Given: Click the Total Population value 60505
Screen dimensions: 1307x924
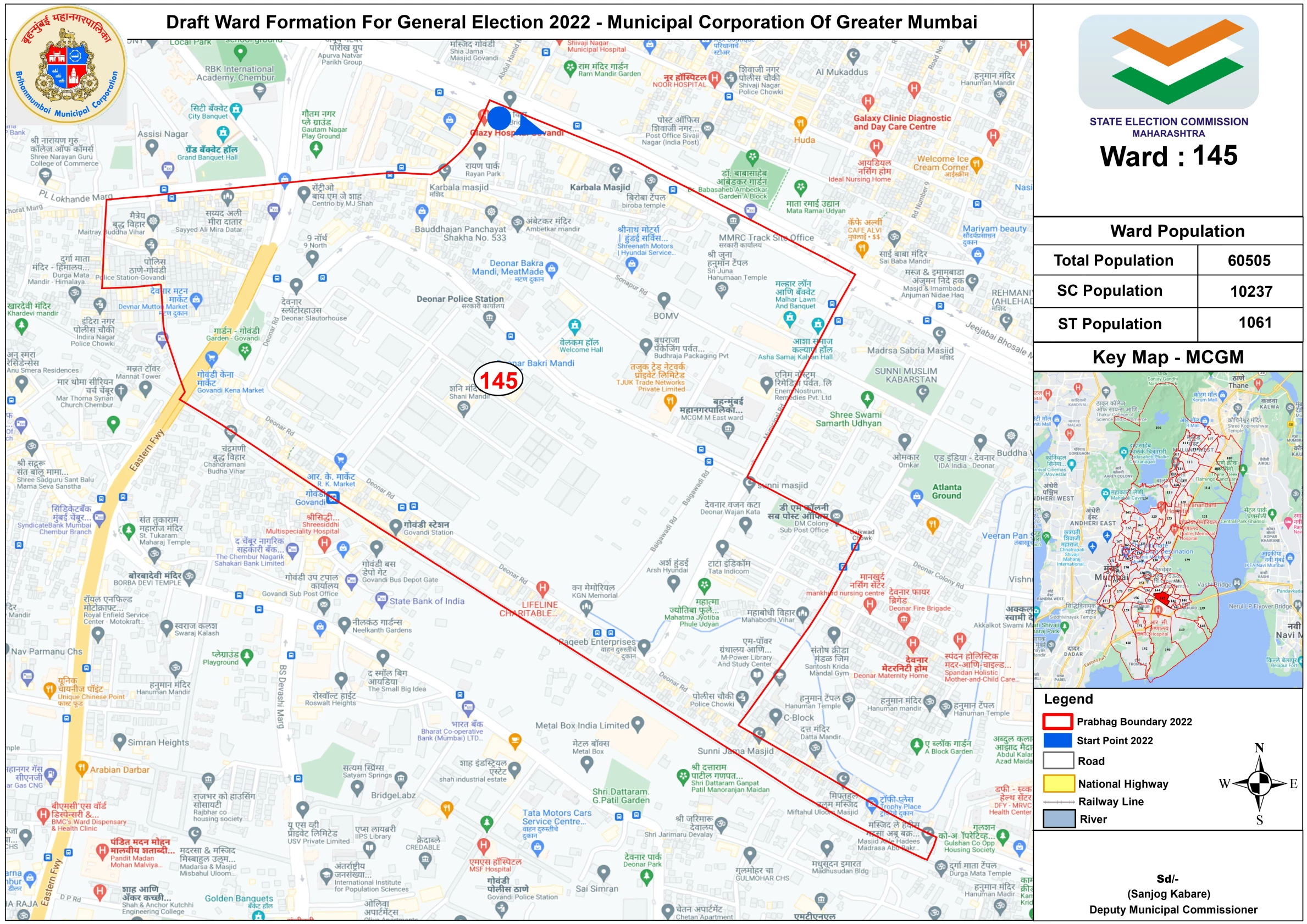Looking at the screenshot, I should click(x=1249, y=261).
